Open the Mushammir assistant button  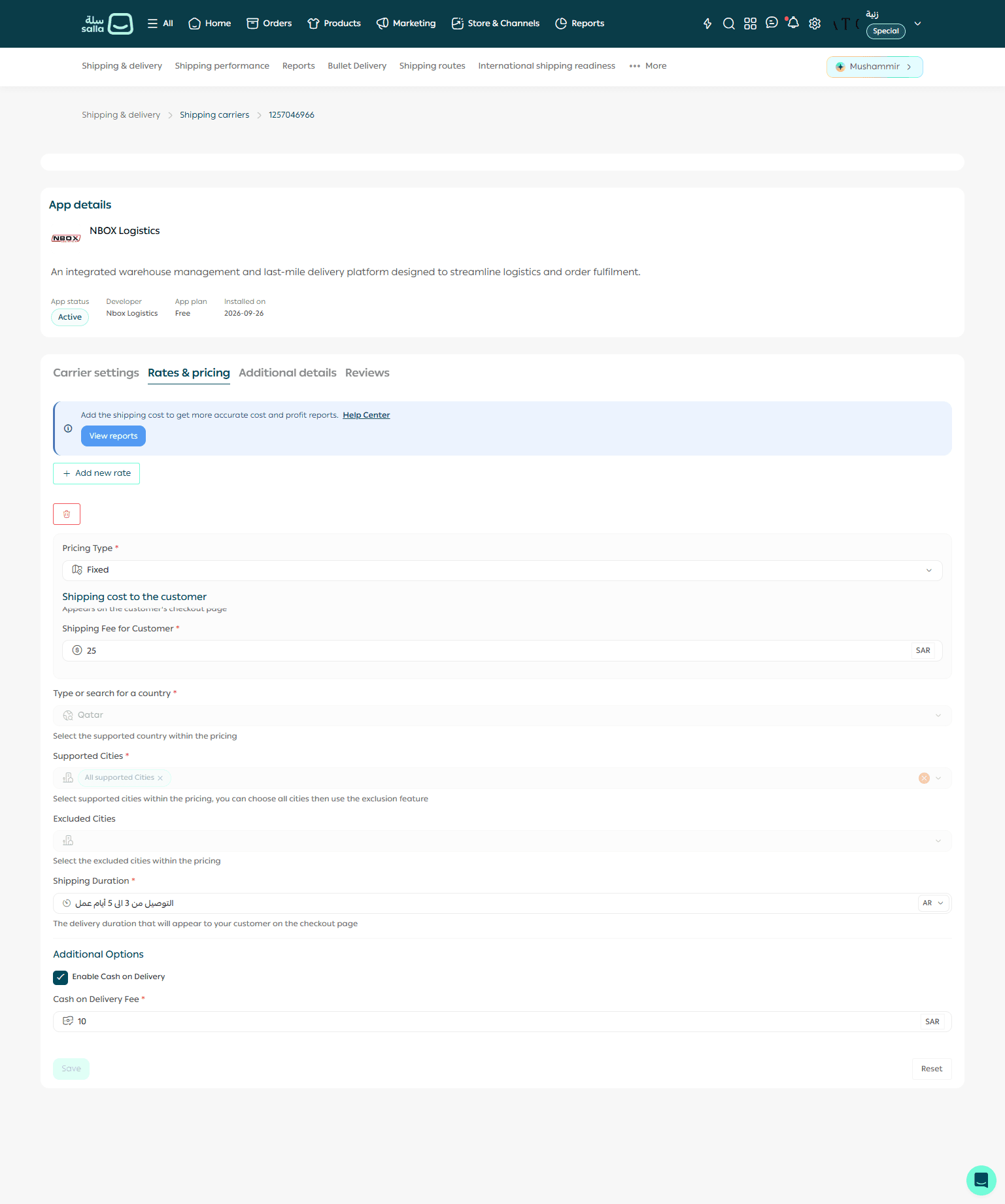(x=875, y=67)
